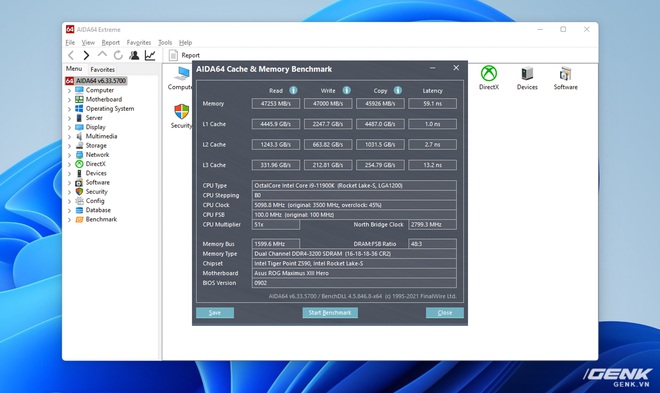Click the Memory Latency 59.1 ns field

(432, 104)
